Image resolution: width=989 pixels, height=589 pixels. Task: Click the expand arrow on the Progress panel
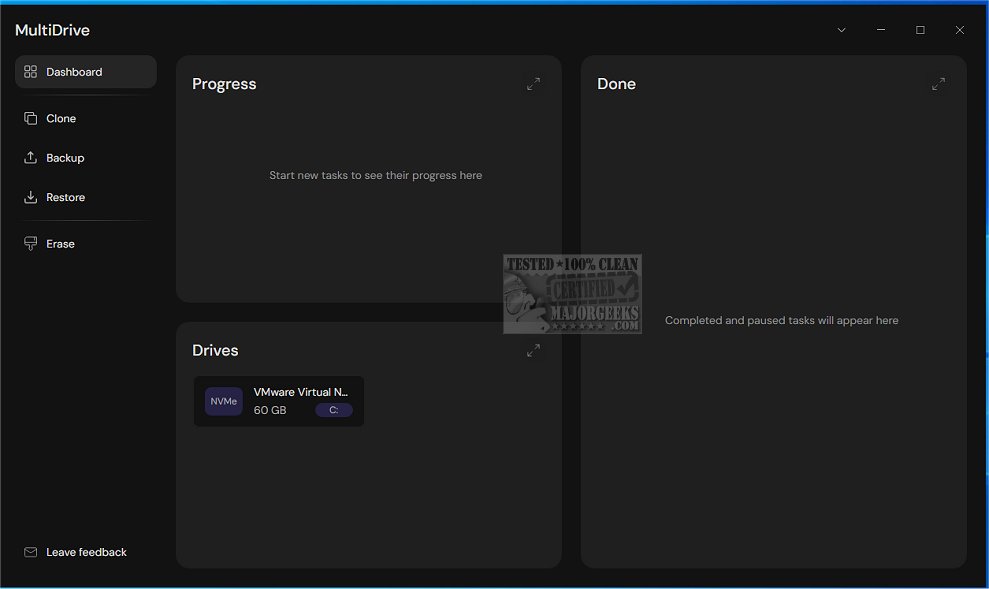(x=533, y=84)
